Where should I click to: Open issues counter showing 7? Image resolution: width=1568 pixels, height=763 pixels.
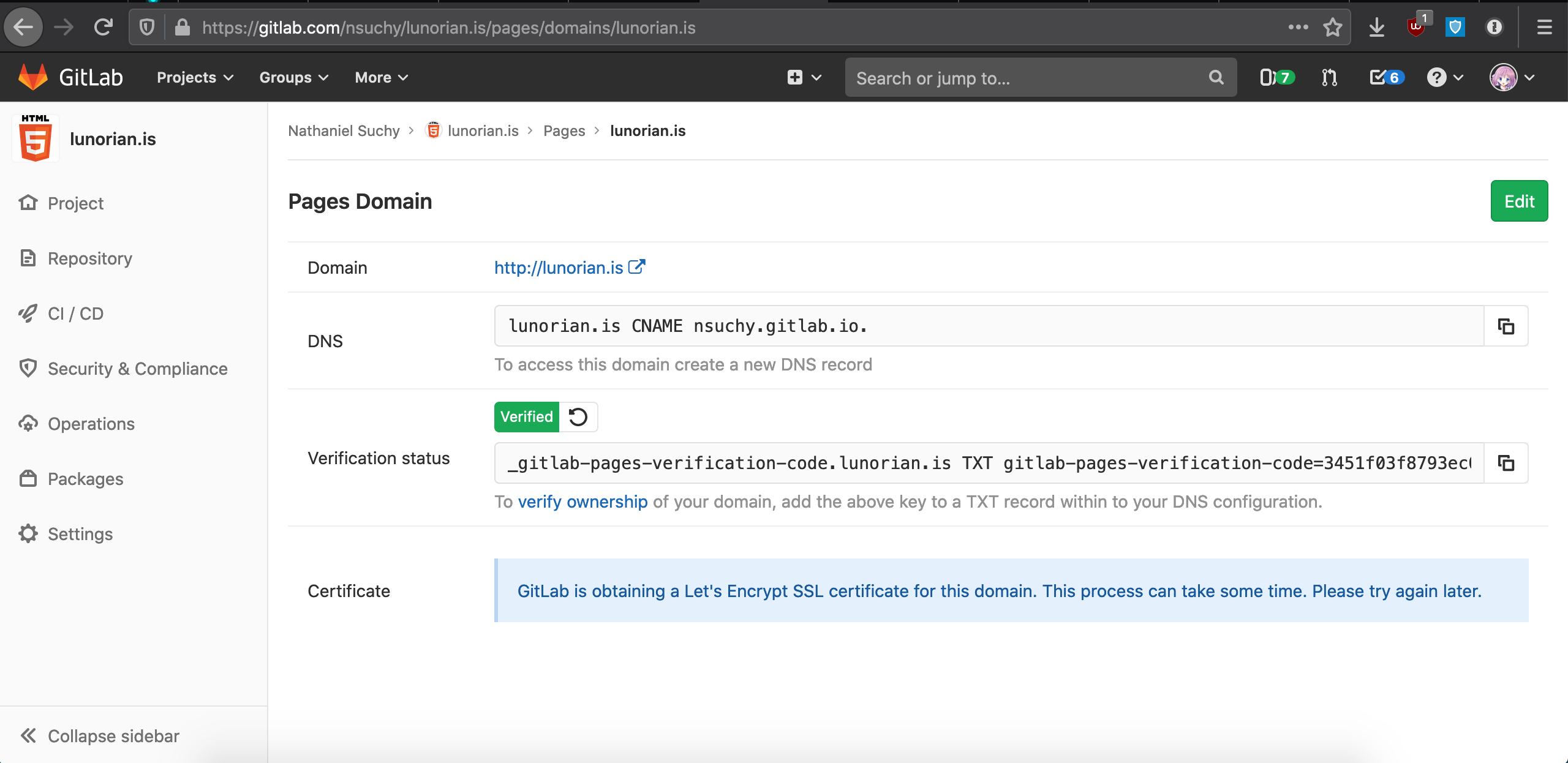point(1276,78)
